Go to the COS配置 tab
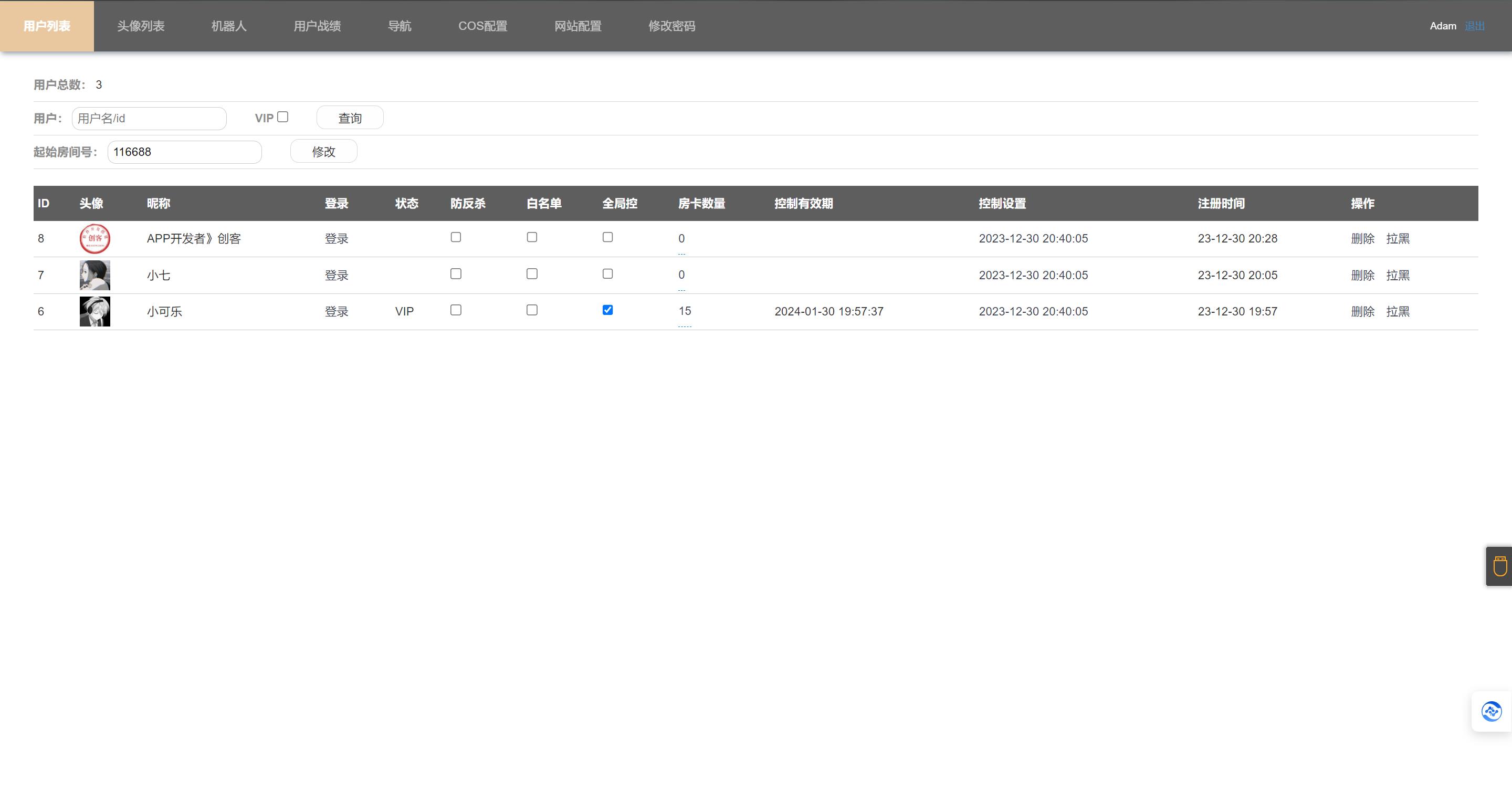 click(x=482, y=26)
